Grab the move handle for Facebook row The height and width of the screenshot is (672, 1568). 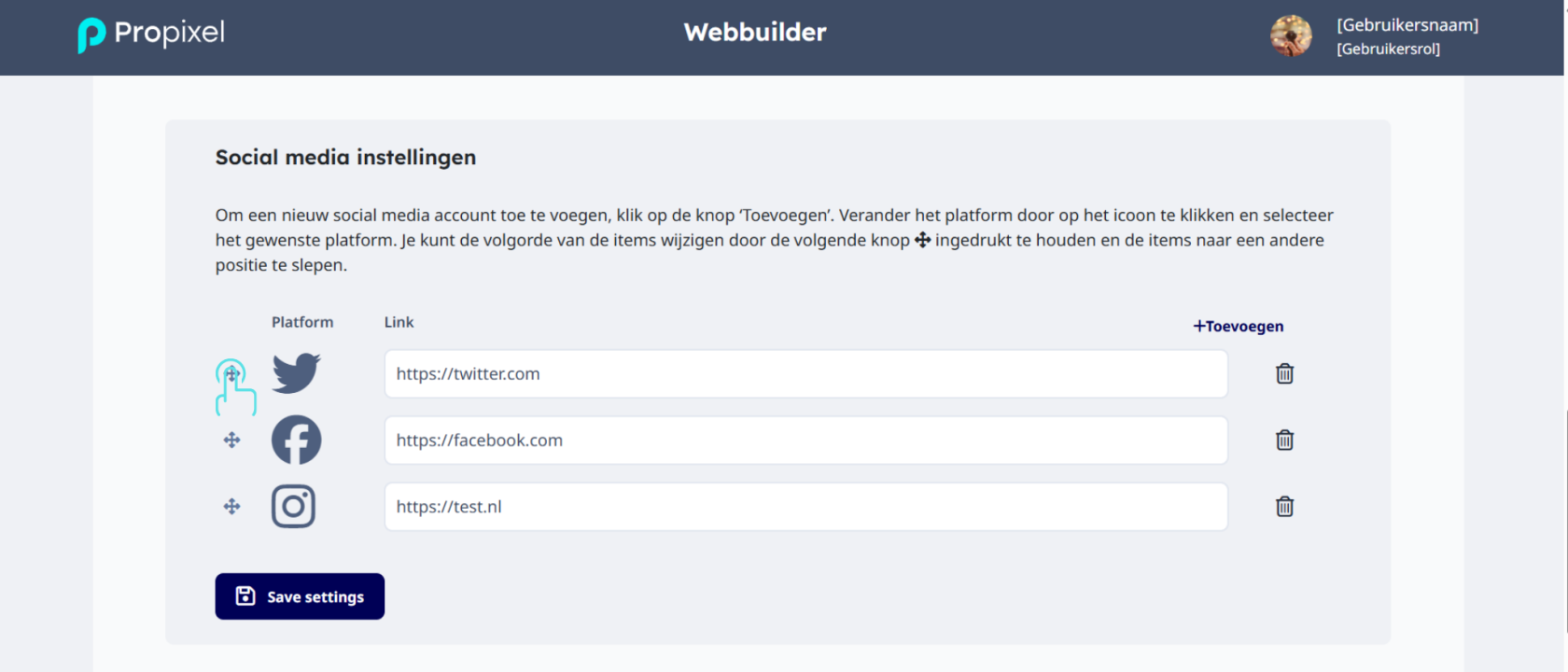coord(232,440)
